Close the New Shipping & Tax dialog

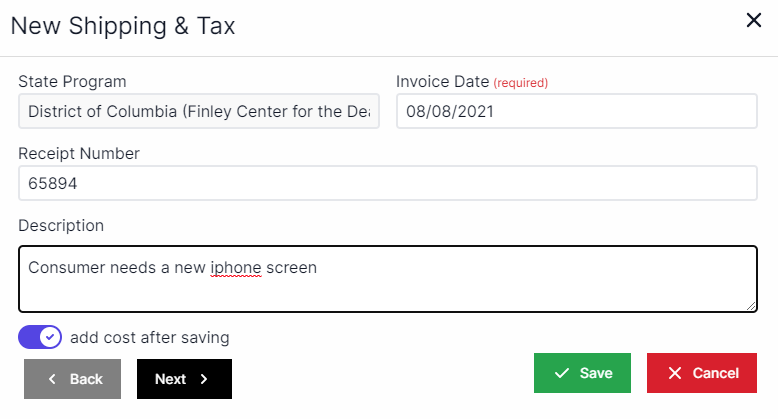pos(754,20)
